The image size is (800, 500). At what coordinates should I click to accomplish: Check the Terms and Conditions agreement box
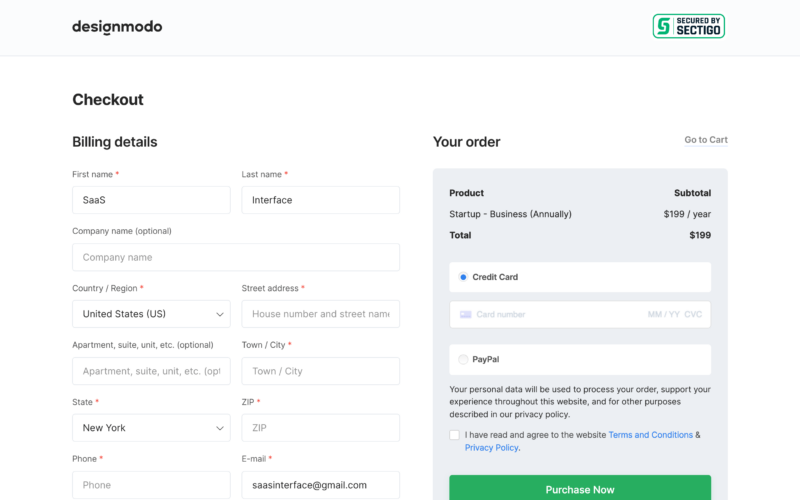pos(454,435)
